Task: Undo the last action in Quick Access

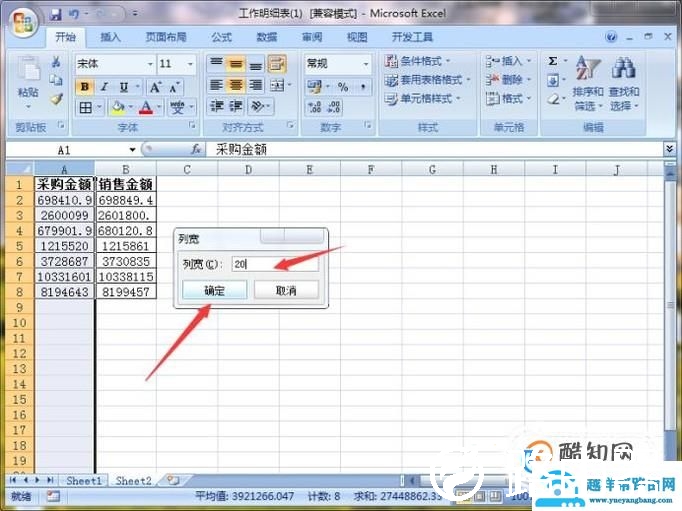Action: tap(74, 14)
